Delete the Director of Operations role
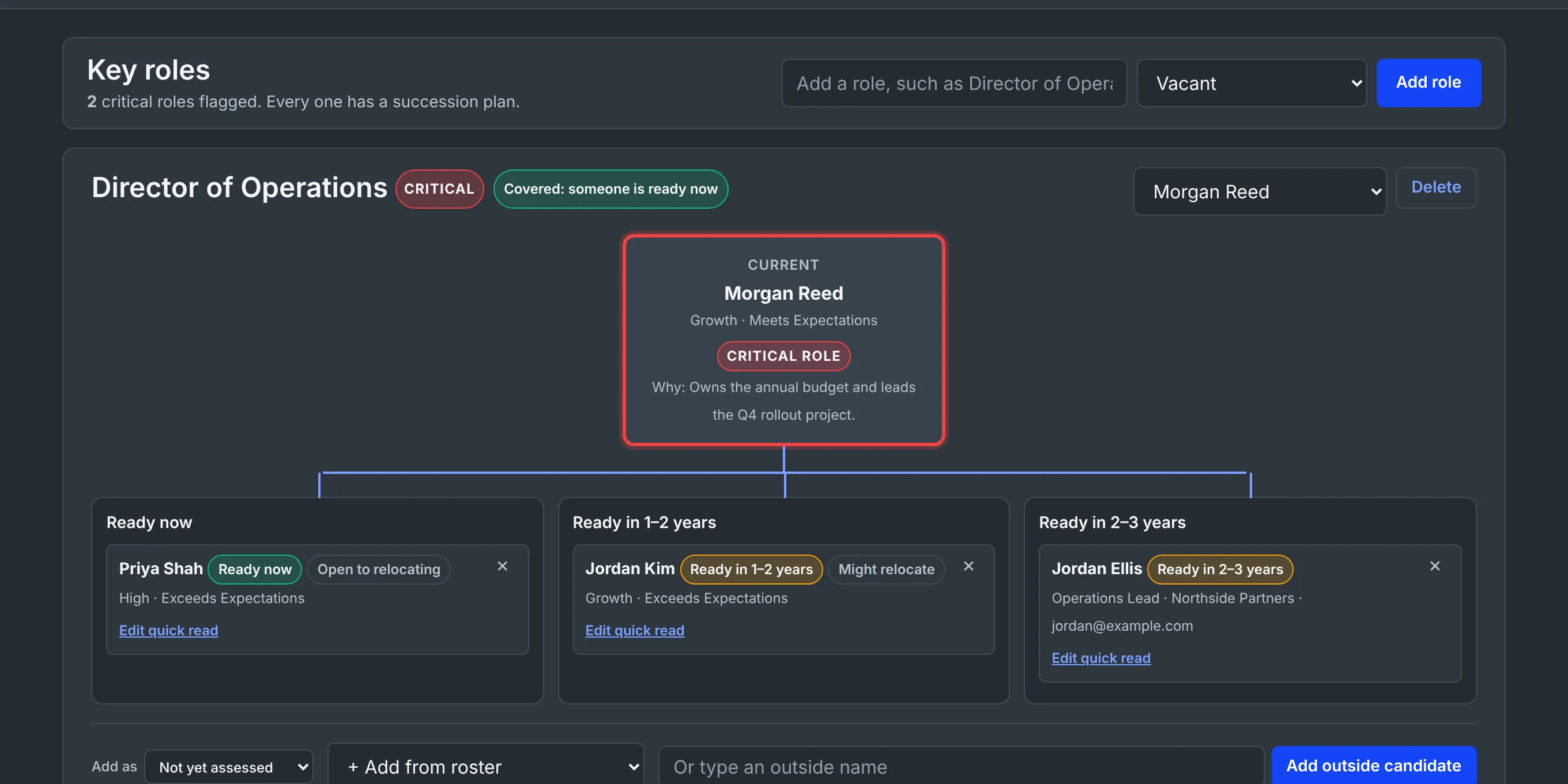 (x=1436, y=187)
